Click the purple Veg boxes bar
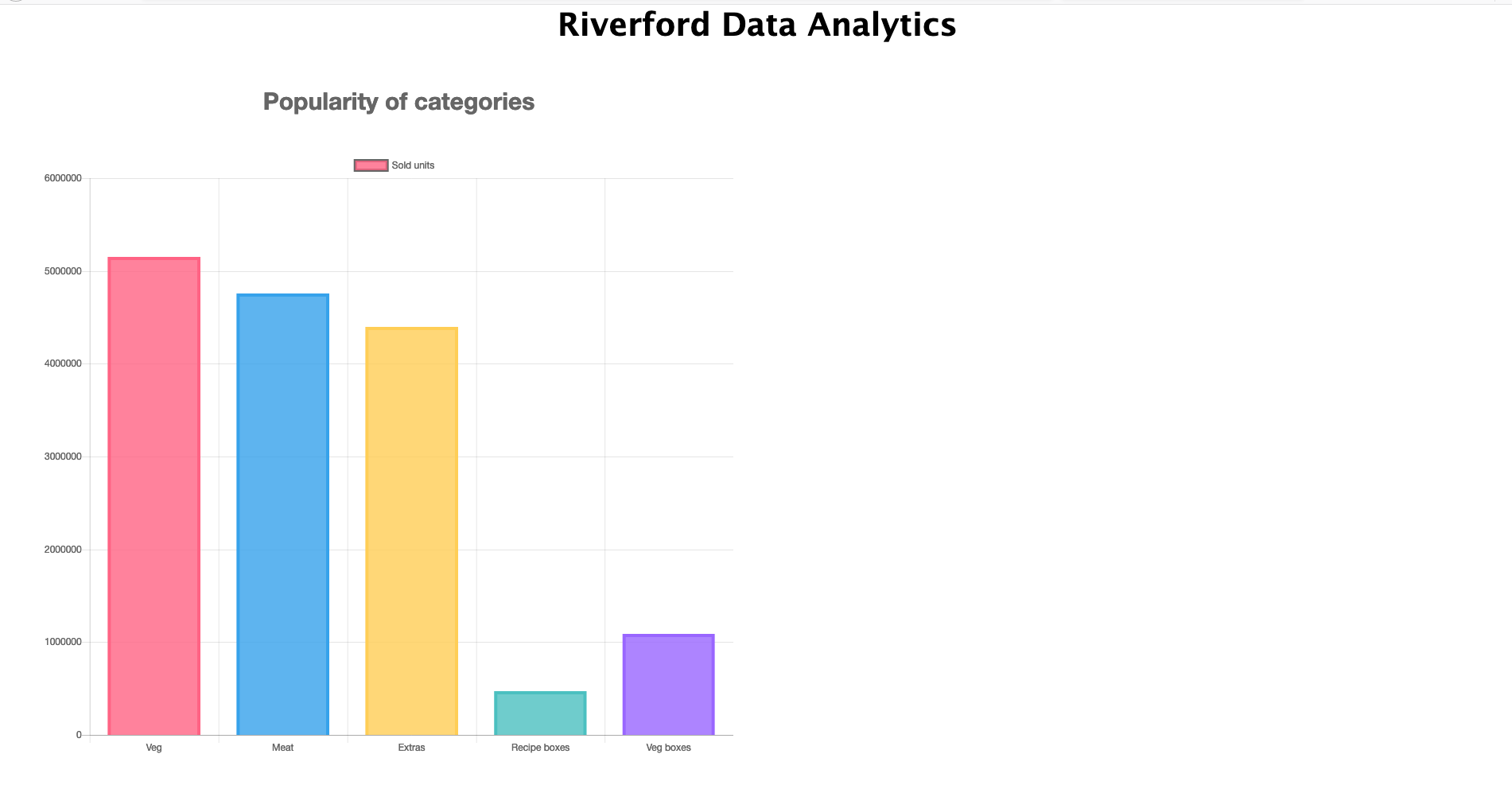 tap(668, 685)
